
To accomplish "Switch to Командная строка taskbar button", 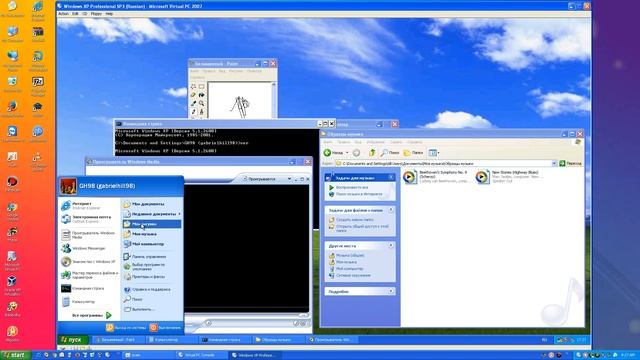I will [225, 340].
